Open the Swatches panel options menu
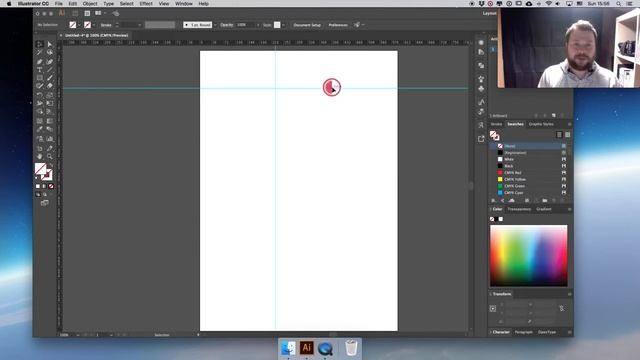Image resolution: width=640 pixels, height=360 pixels. click(x=569, y=124)
